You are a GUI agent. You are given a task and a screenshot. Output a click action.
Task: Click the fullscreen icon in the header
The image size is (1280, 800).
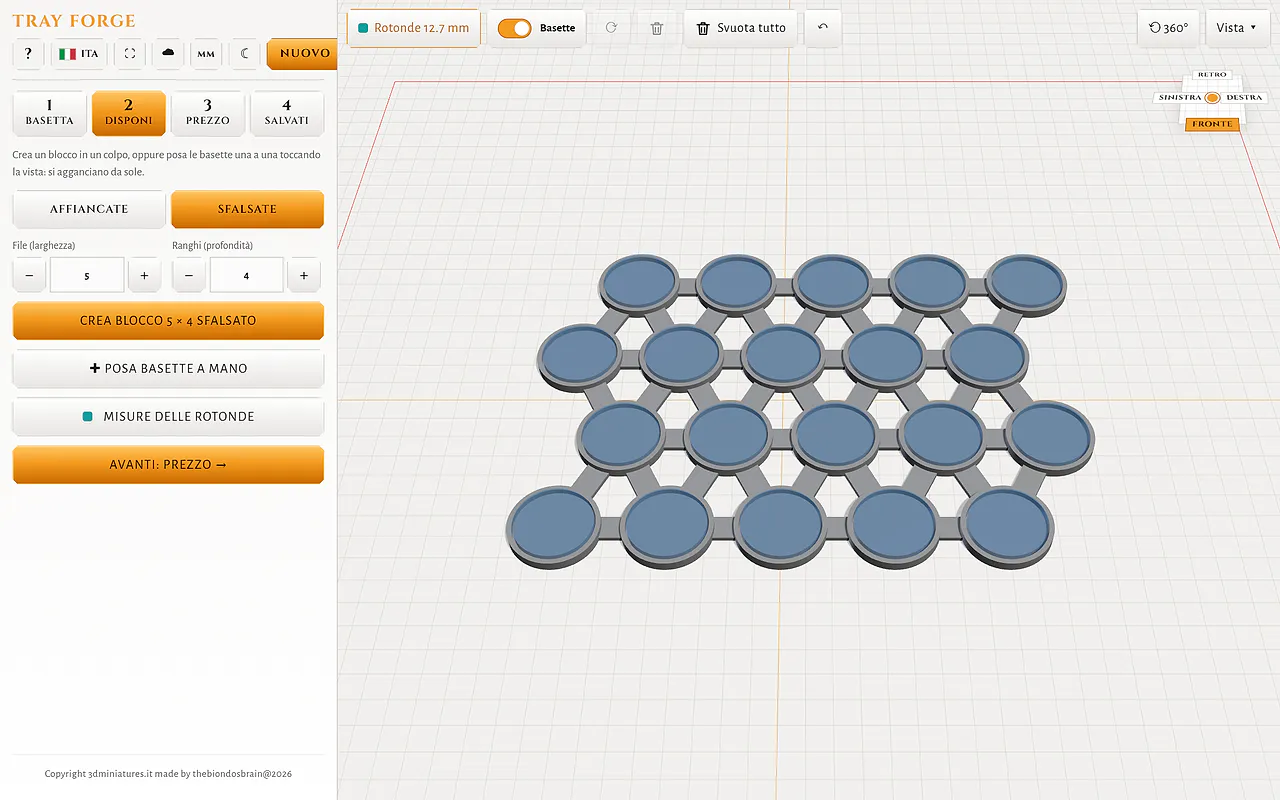[130, 53]
